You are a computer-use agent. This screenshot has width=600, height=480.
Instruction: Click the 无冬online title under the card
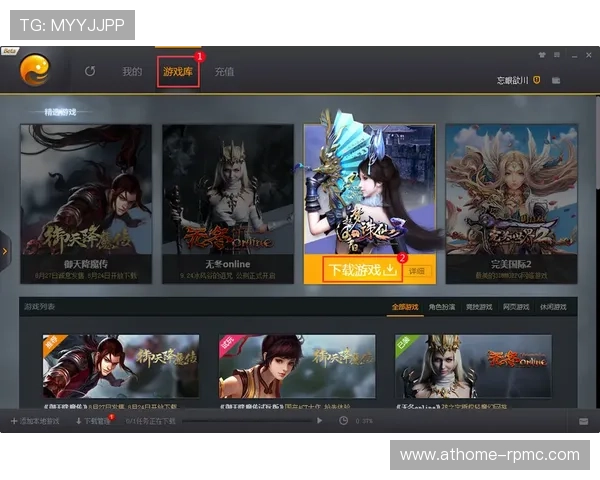pos(228,264)
